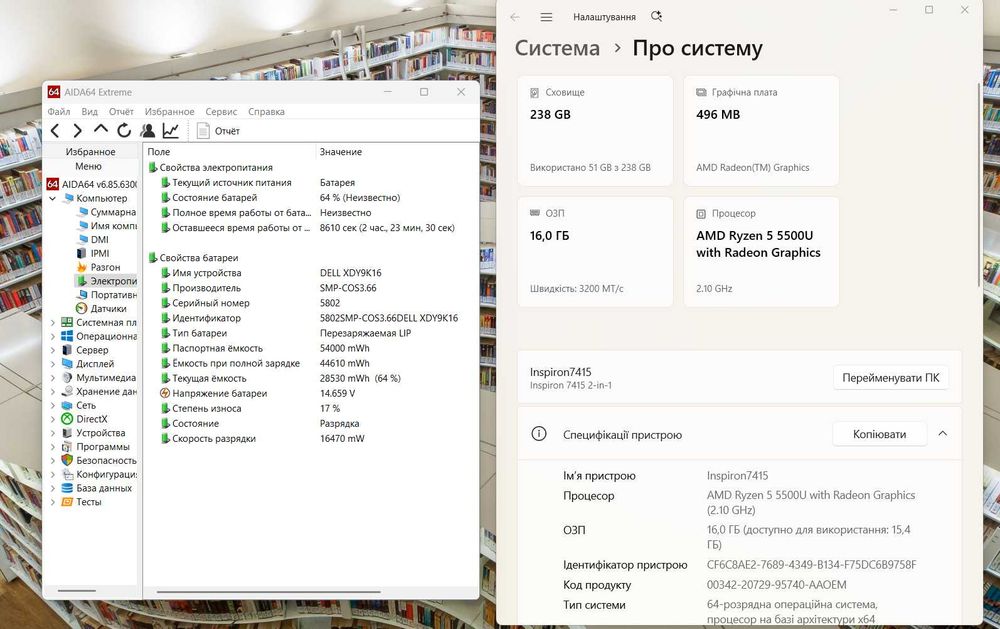Select the Степень износа row
This screenshot has width=1000, height=629.
coord(312,408)
